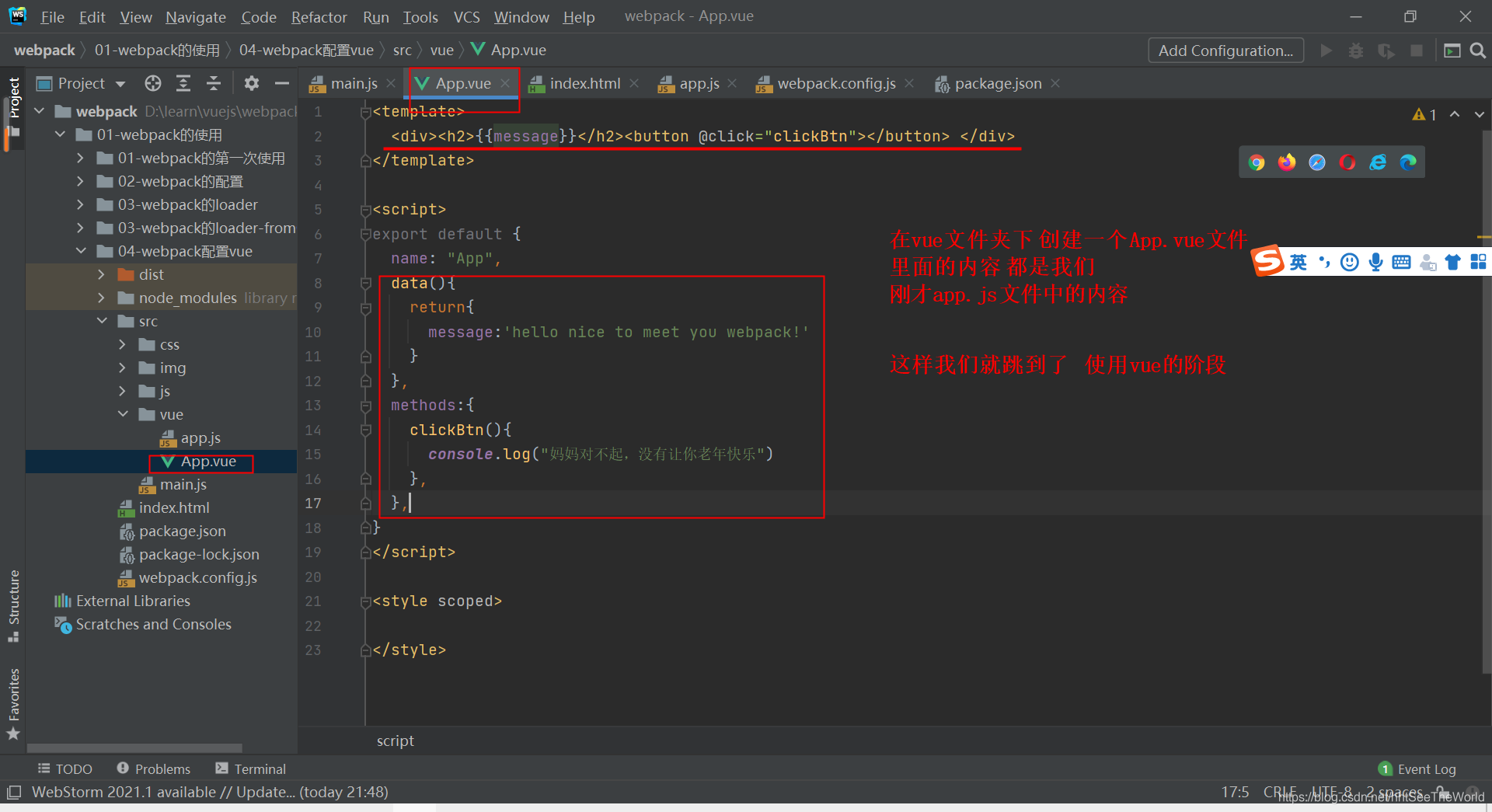
Task: Click the Project panel horizontal scrollbar
Action: 135,748
